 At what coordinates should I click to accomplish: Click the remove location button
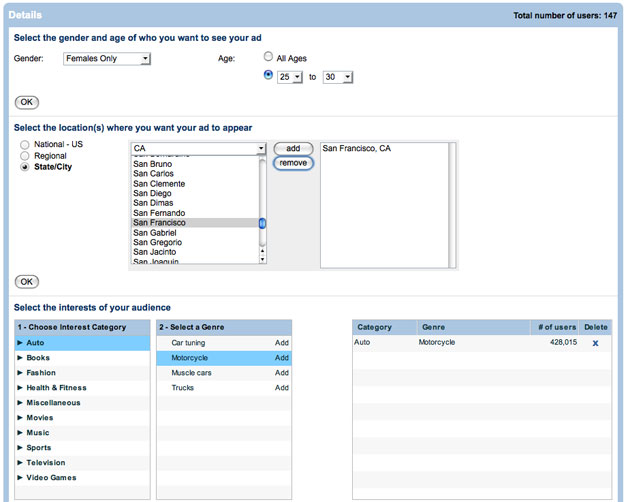pos(293,163)
